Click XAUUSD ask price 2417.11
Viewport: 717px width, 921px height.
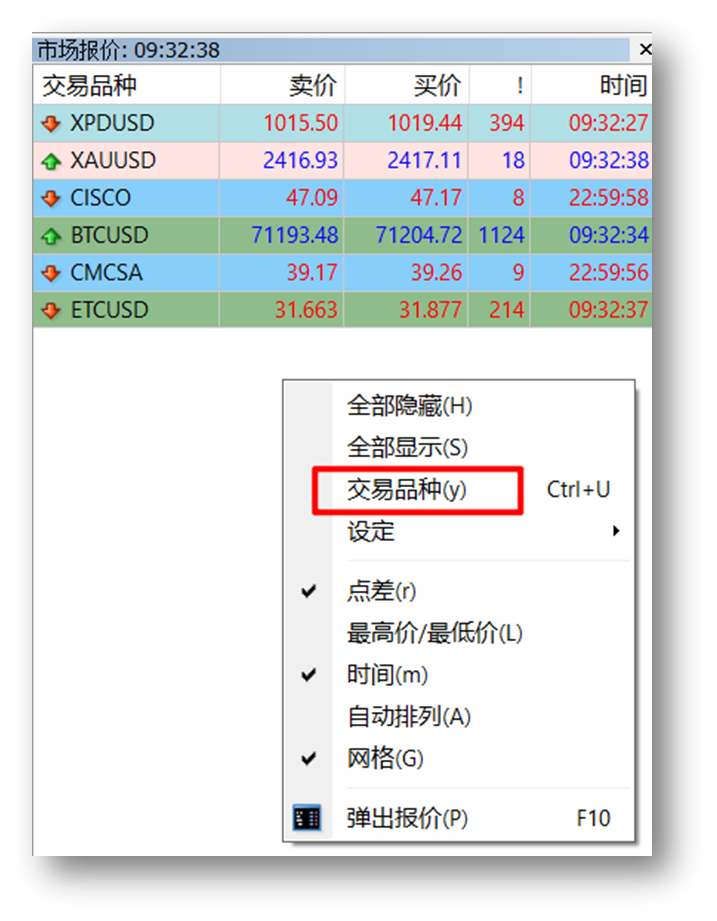[425, 161]
